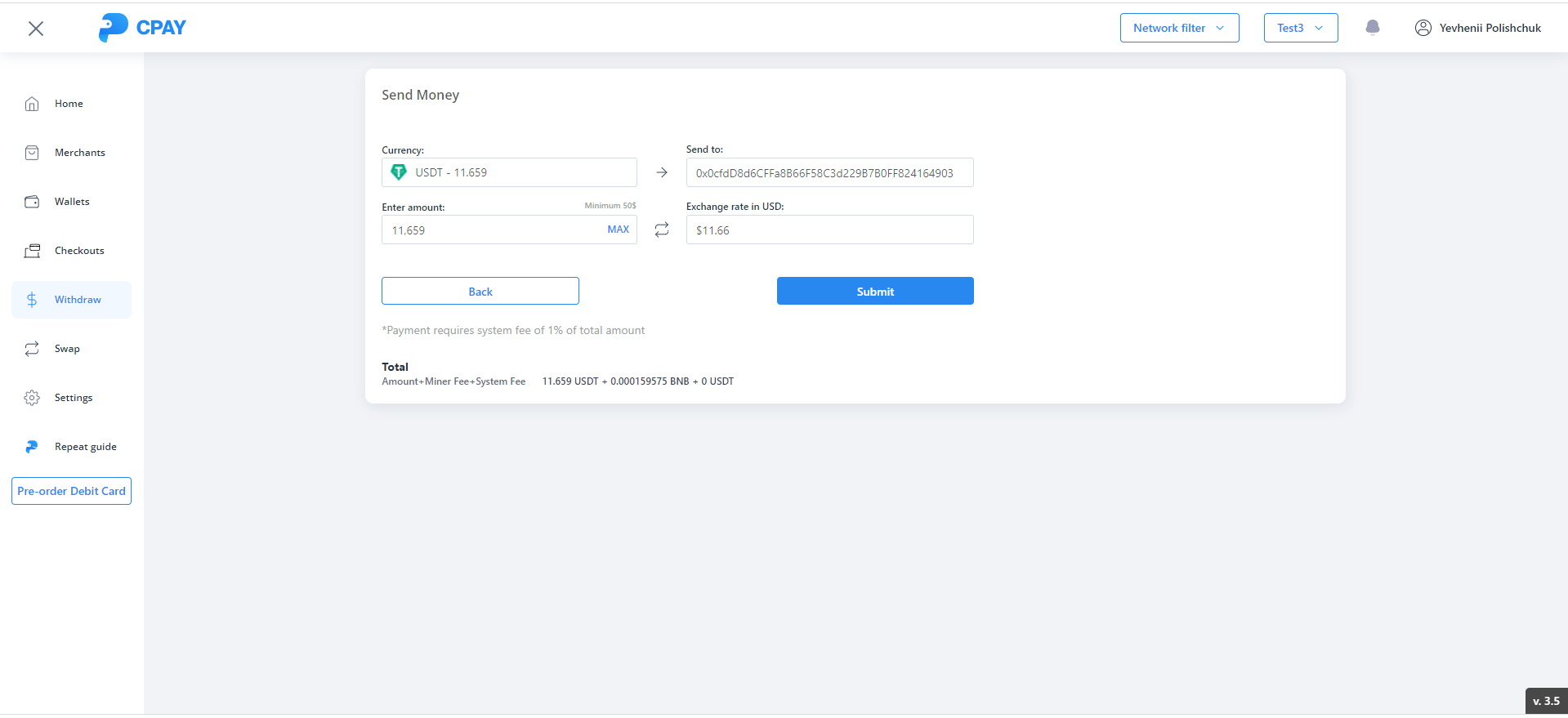Image resolution: width=1568 pixels, height=718 pixels.
Task: Click the Settings gear icon
Action: tap(32, 398)
